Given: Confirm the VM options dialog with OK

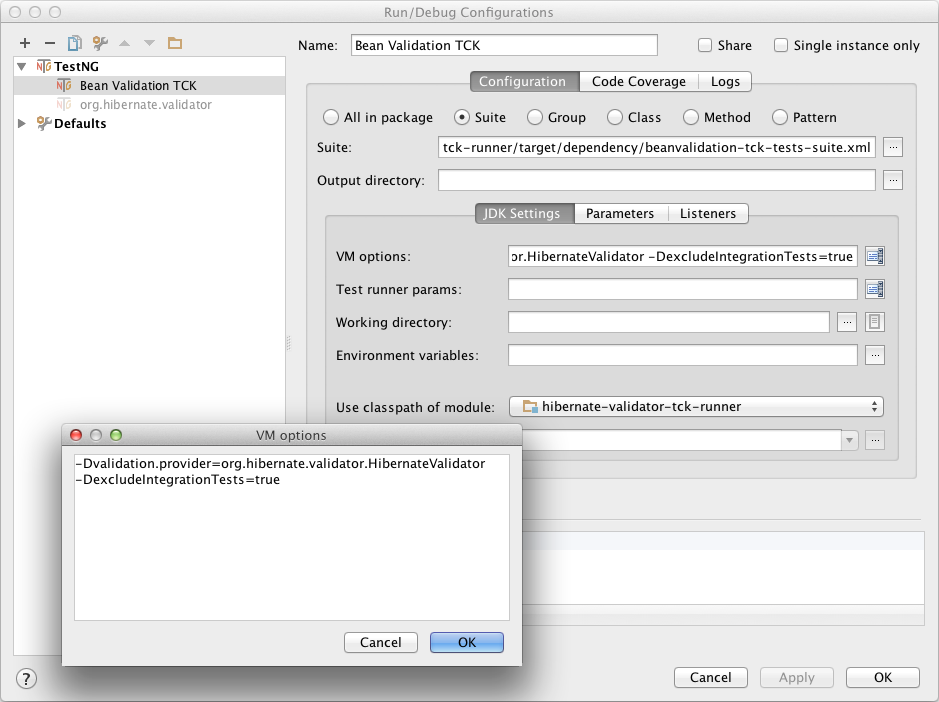Looking at the screenshot, I should (467, 642).
